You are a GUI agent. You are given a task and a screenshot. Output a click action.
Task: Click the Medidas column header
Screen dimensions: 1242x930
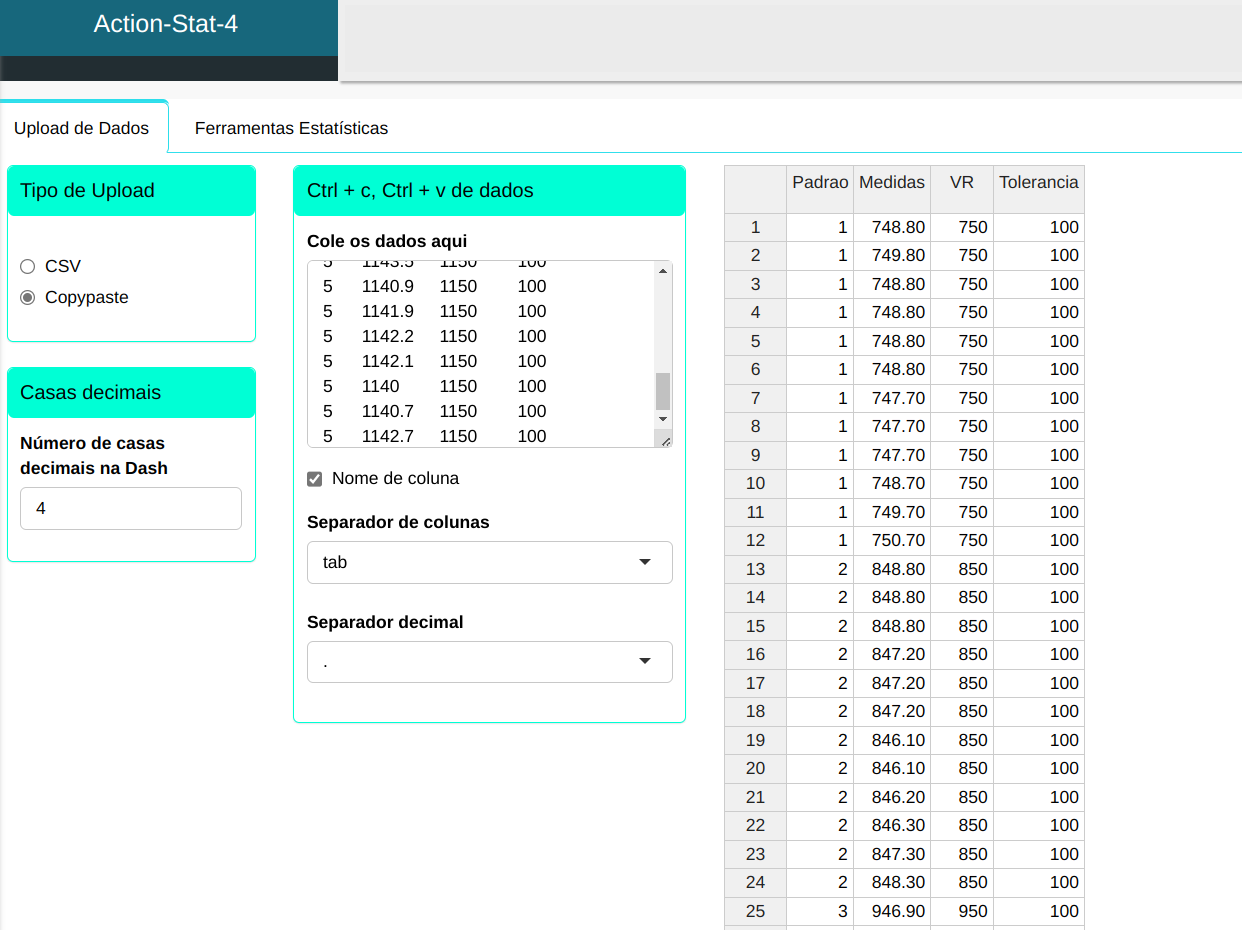point(892,183)
